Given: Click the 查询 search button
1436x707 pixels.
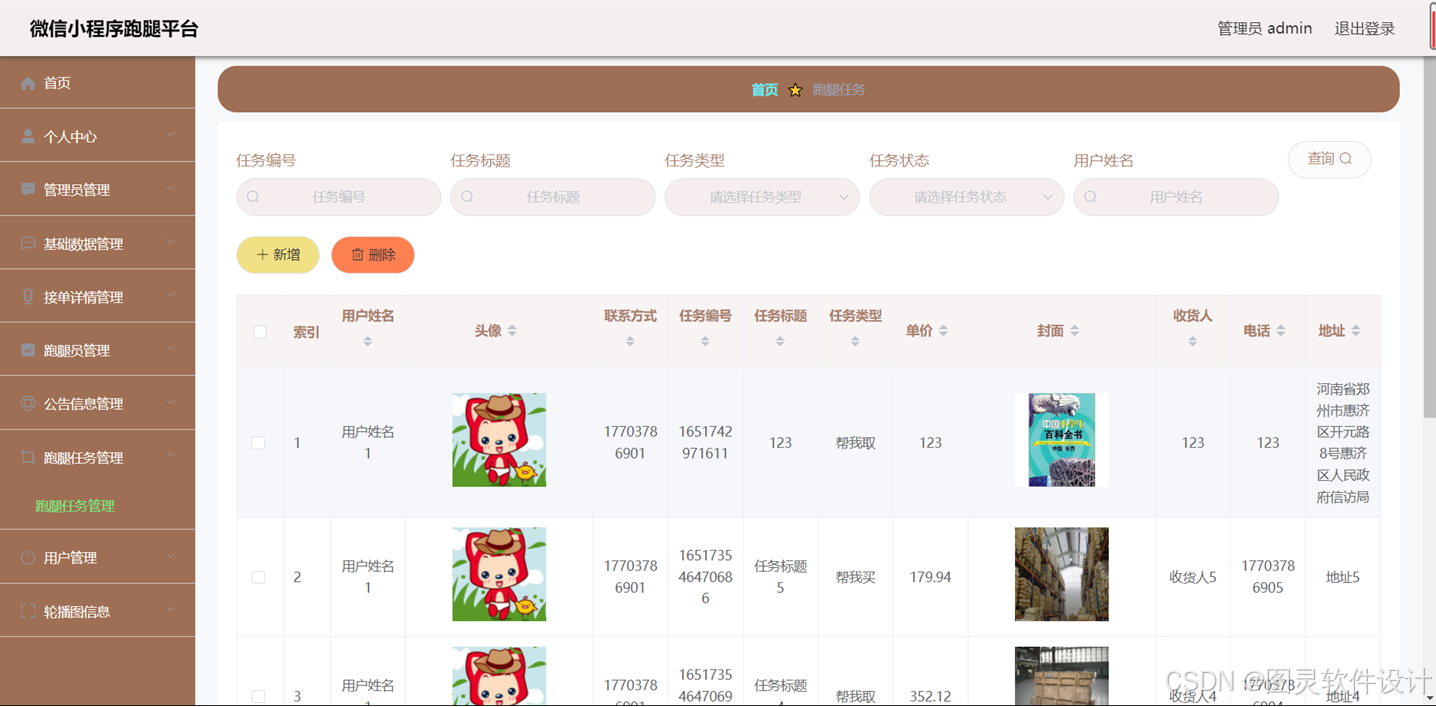Looking at the screenshot, I should 1329,159.
